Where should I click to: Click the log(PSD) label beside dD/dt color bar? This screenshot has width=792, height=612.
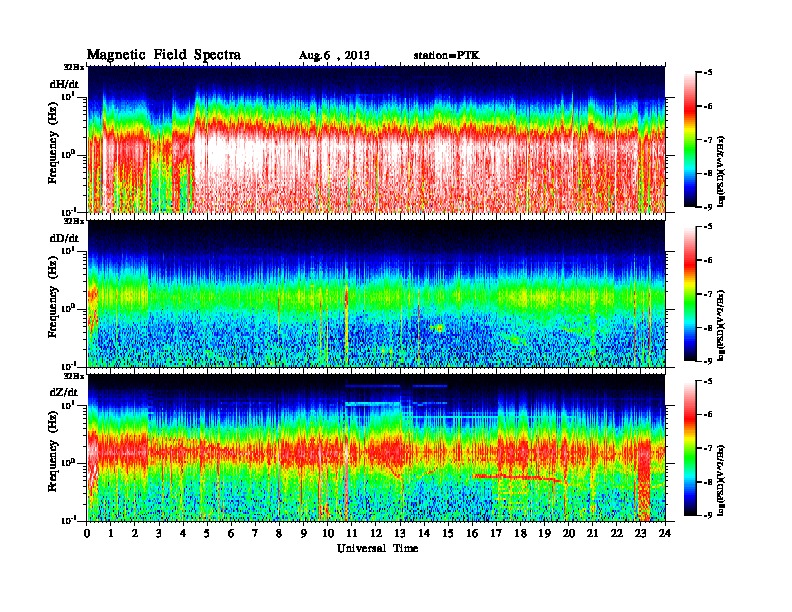(722, 325)
